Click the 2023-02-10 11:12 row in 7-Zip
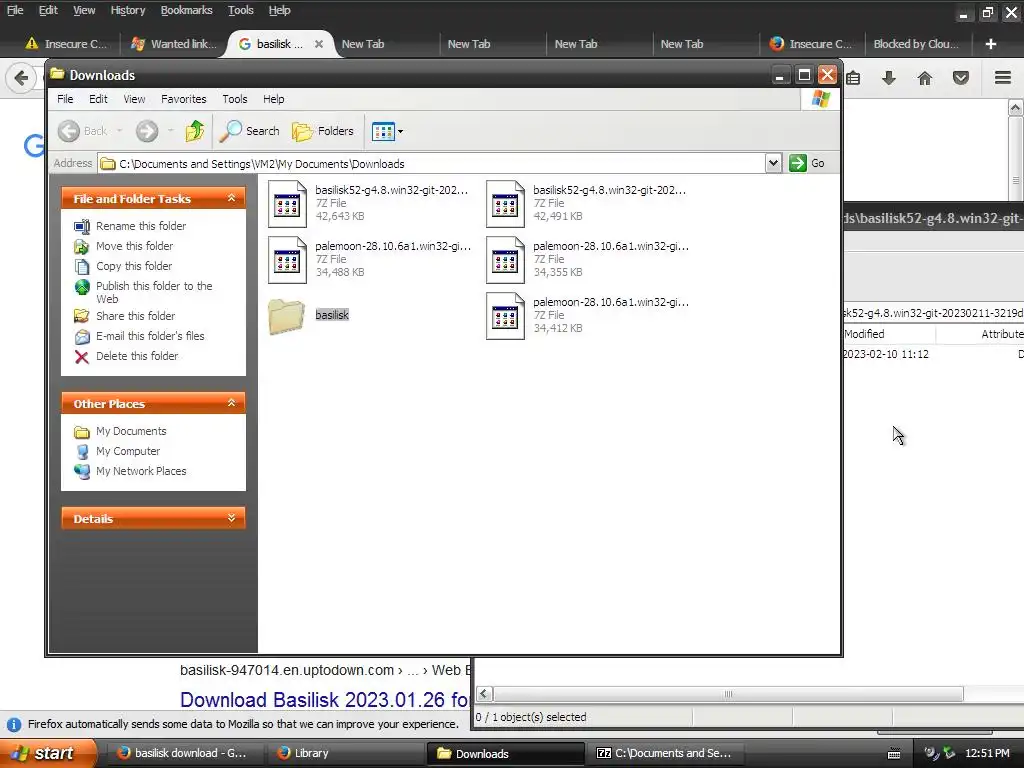The height and width of the screenshot is (768, 1024). (x=933, y=354)
